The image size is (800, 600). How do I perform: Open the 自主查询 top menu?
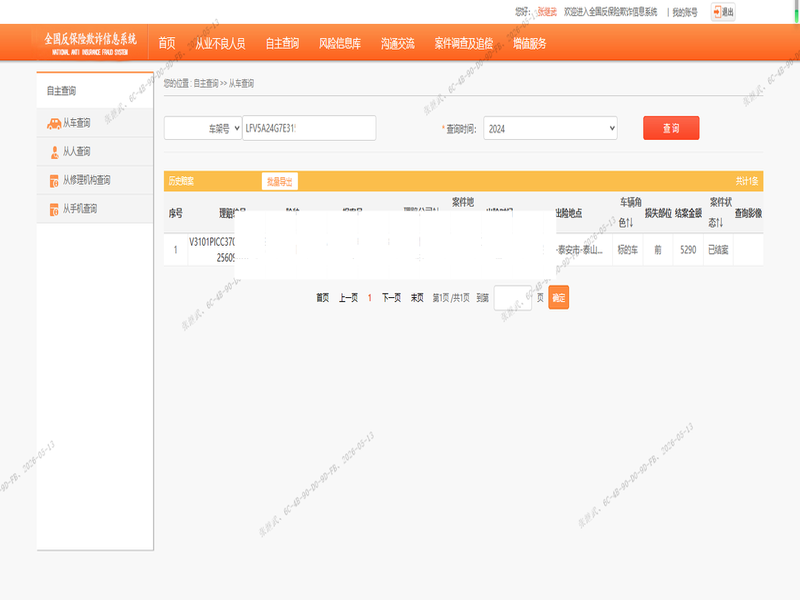283,43
